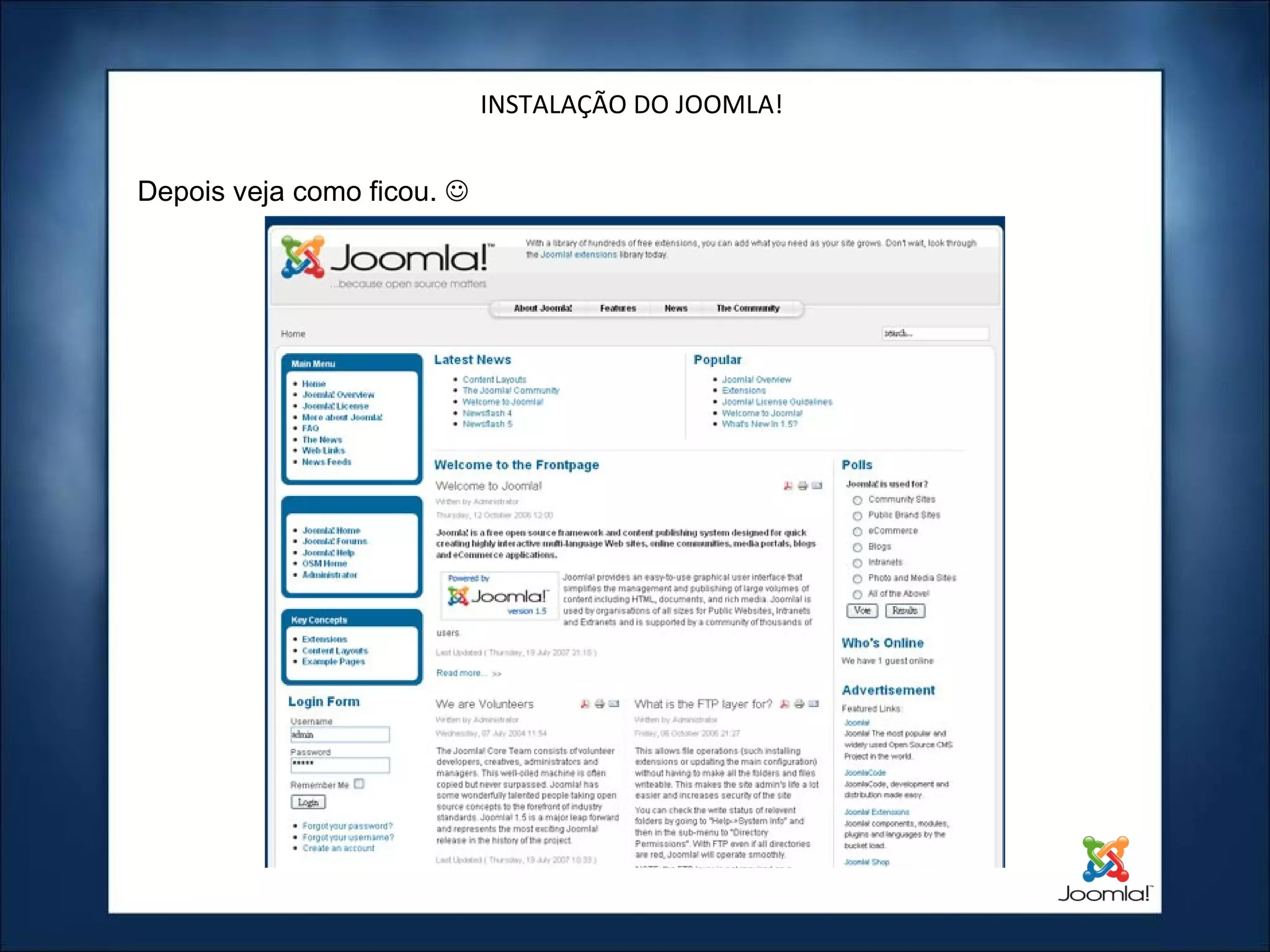This screenshot has height=952, width=1270.
Task: Open PDF icon for We are Volunteers article
Action: click(x=585, y=704)
